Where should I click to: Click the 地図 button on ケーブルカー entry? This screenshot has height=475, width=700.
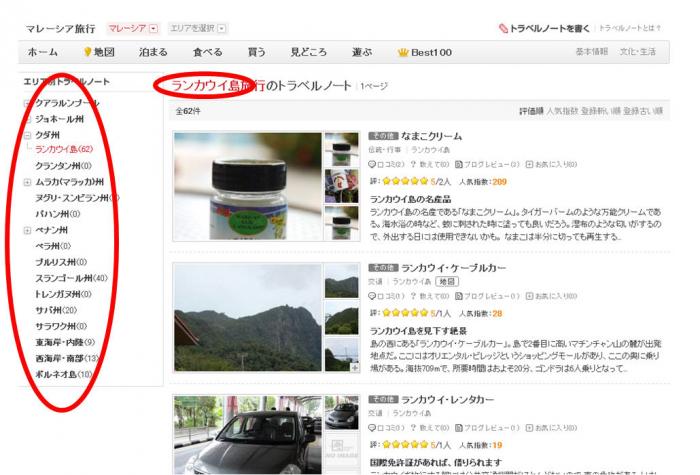pyautogui.click(x=447, y=282)
